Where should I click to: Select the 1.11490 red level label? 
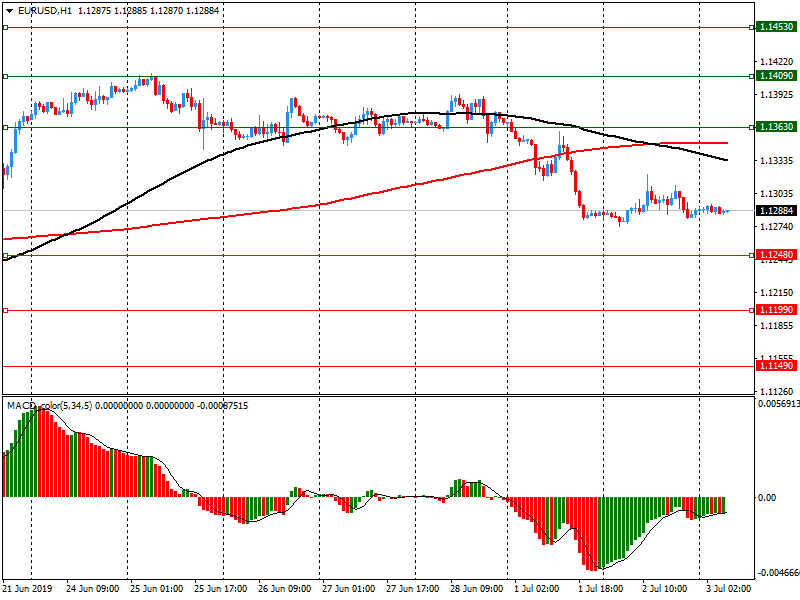(777, 366)
